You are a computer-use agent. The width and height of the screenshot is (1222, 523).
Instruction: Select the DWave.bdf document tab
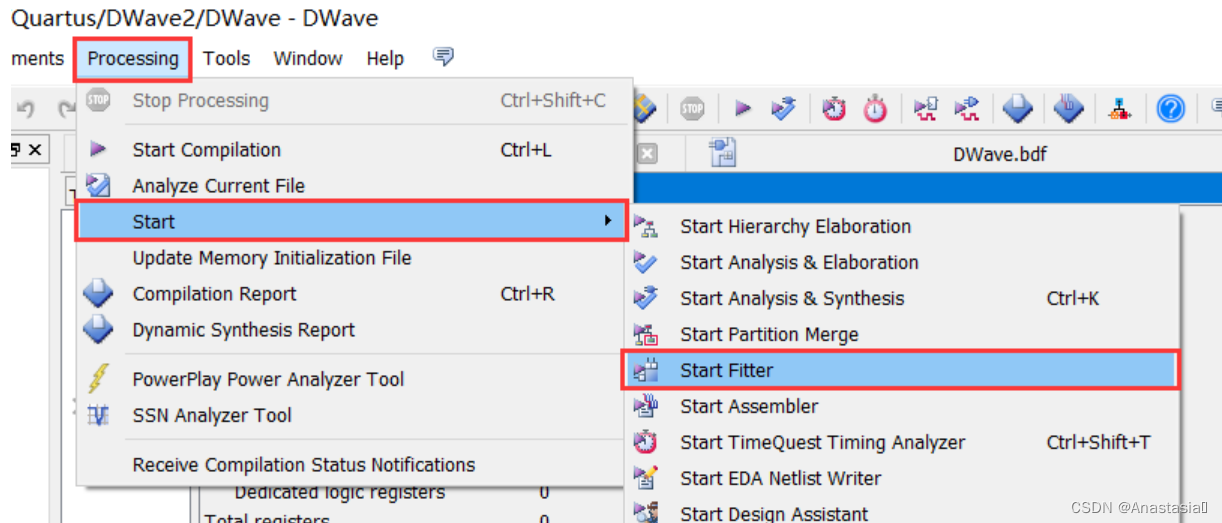coord(1000,154)
